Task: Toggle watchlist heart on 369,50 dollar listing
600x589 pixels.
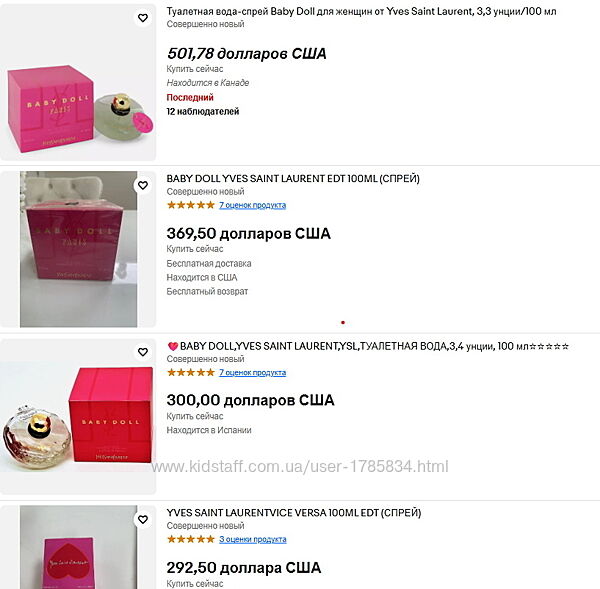Action: (143, 185)
